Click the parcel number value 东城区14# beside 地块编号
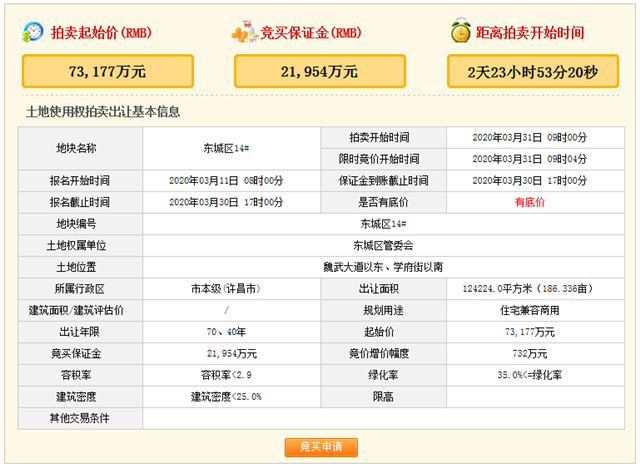The height and width of the screenshot is (467, 640). 383,224
